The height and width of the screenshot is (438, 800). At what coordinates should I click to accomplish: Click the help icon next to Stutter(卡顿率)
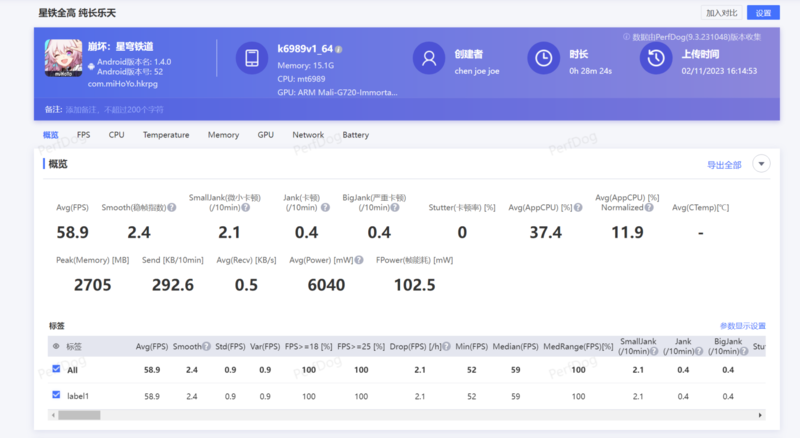(504, 208)
